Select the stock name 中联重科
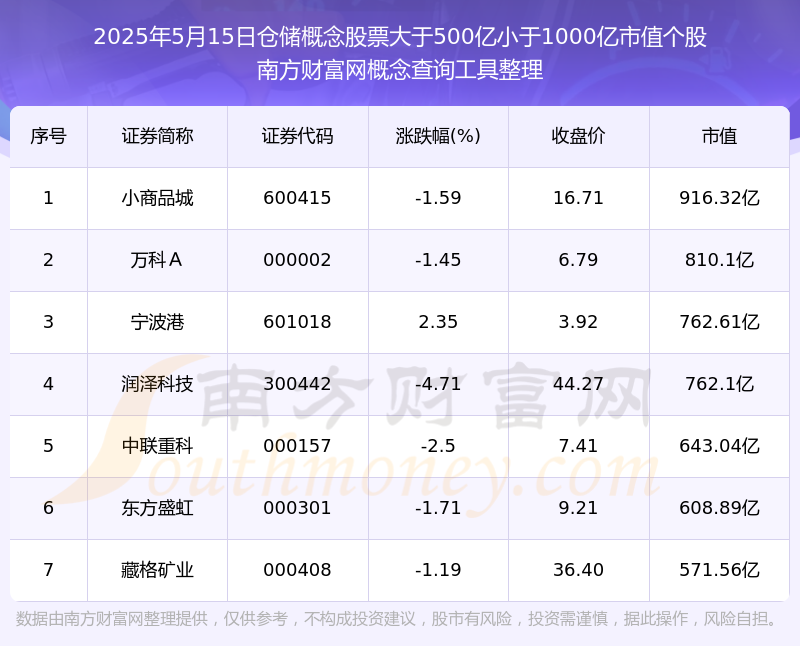Screen dimensions: 800x646 coord(157,446)
